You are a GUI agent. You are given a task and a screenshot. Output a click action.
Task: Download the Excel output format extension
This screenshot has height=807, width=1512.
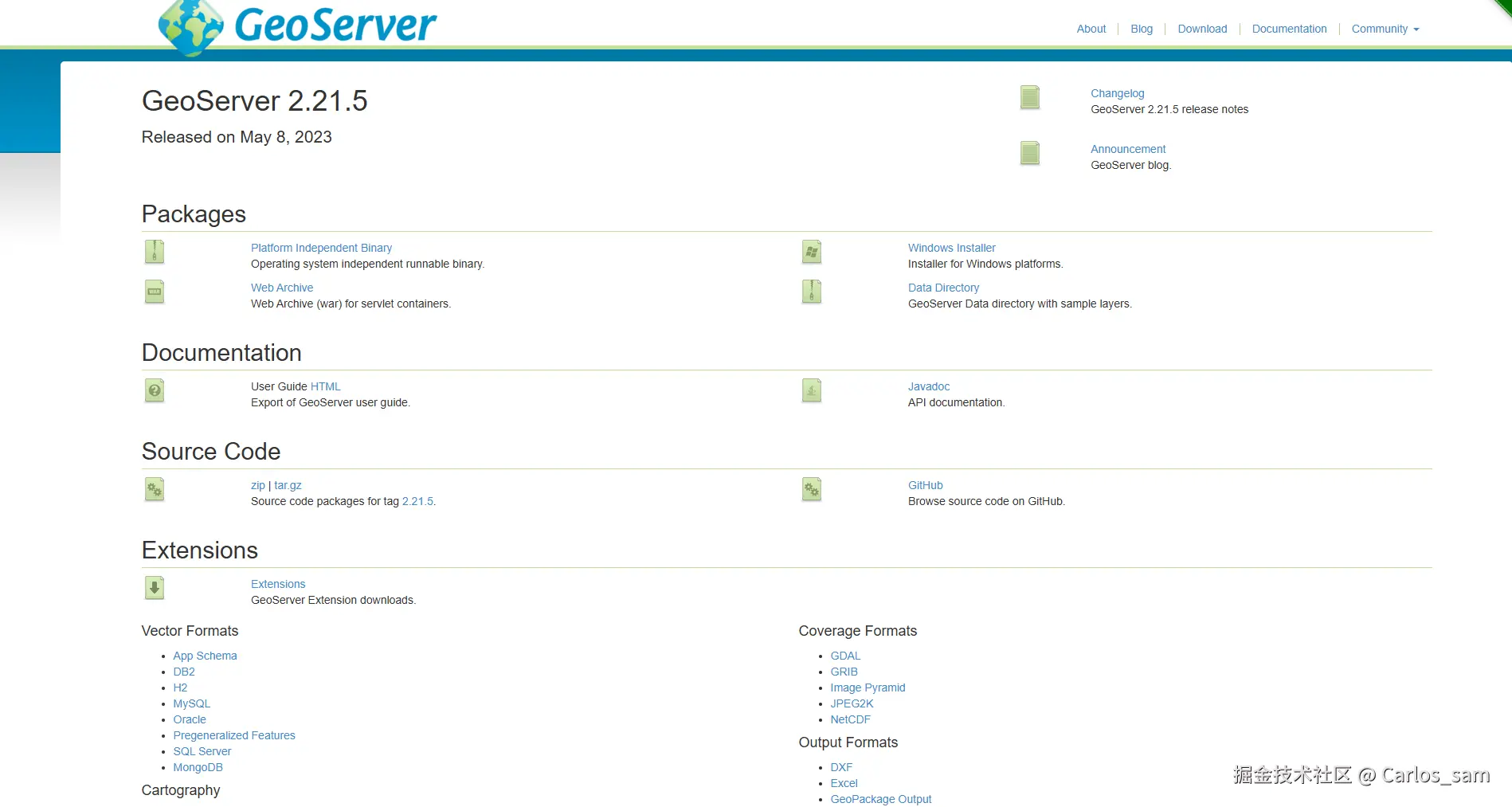coord(844,783)
